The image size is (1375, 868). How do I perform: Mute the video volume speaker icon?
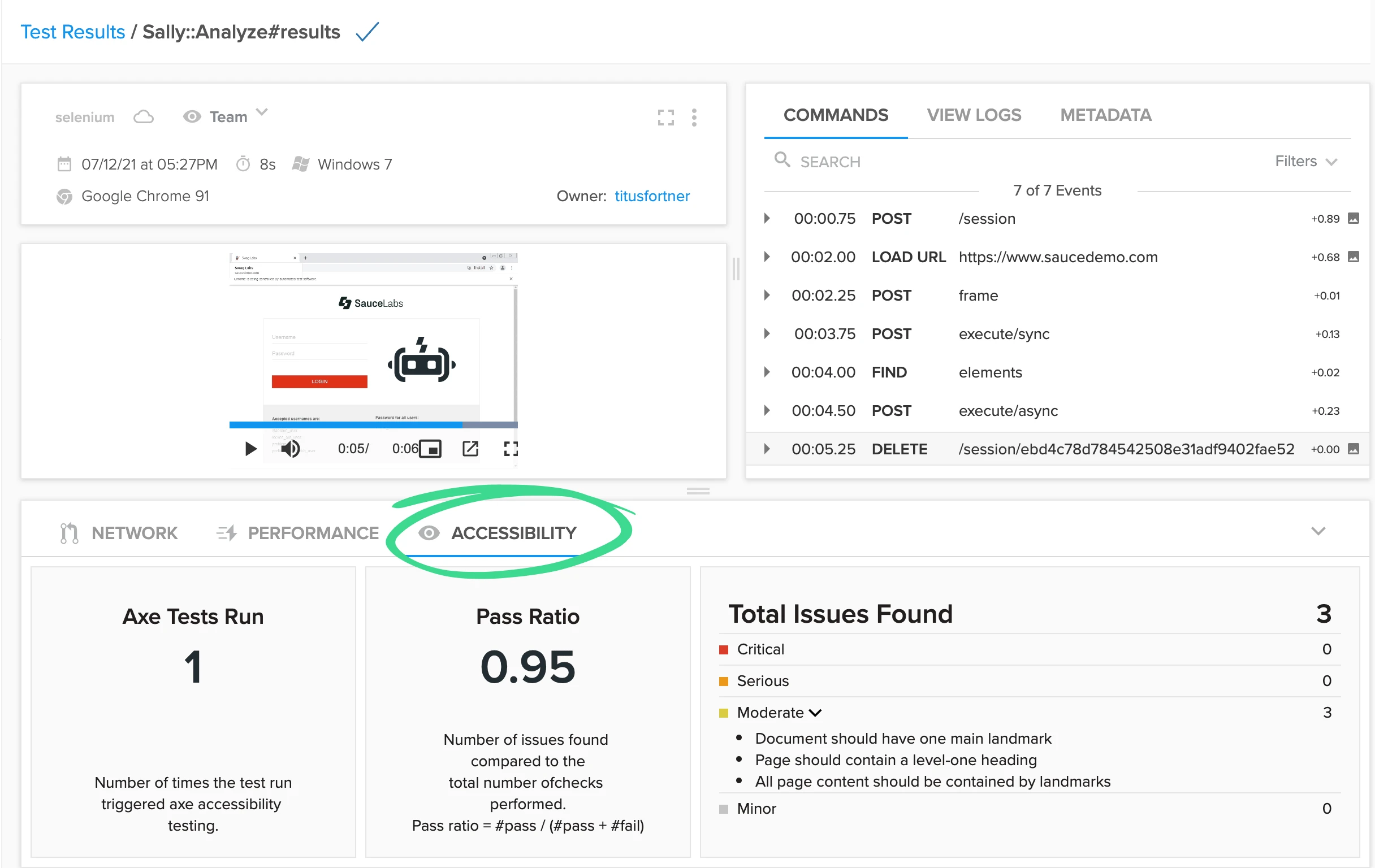point(291,449)
